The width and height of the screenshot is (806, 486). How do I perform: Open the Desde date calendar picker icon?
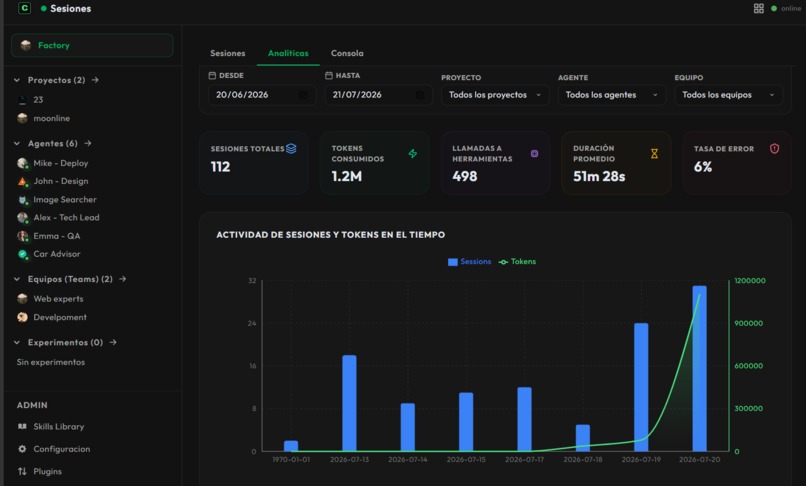[x=303, y=95]
